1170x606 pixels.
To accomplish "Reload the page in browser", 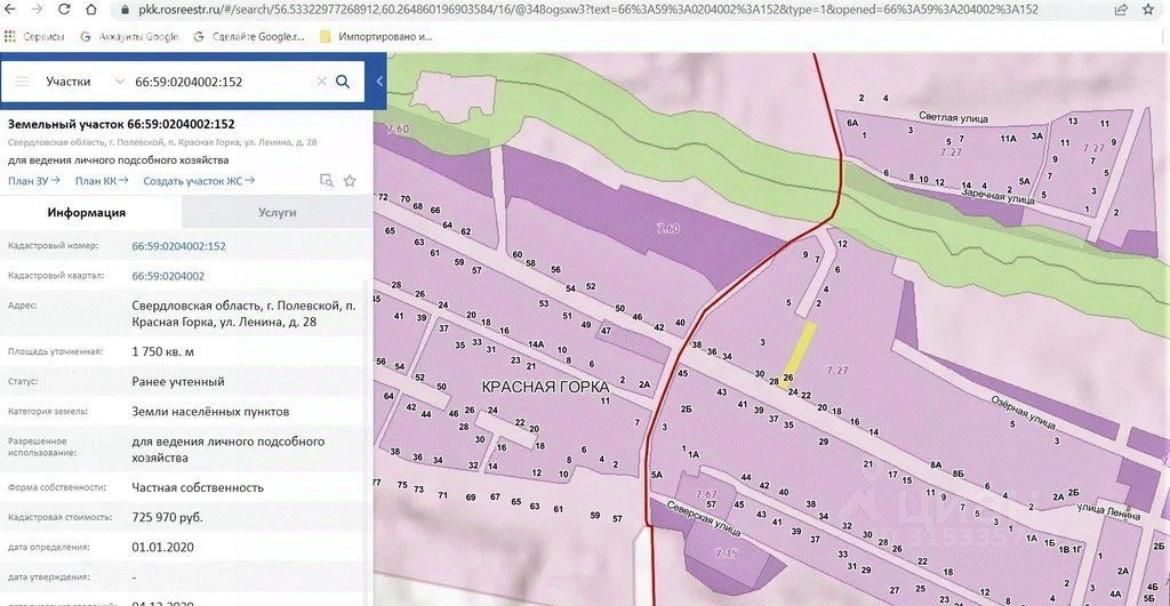I will coord(64,10).
